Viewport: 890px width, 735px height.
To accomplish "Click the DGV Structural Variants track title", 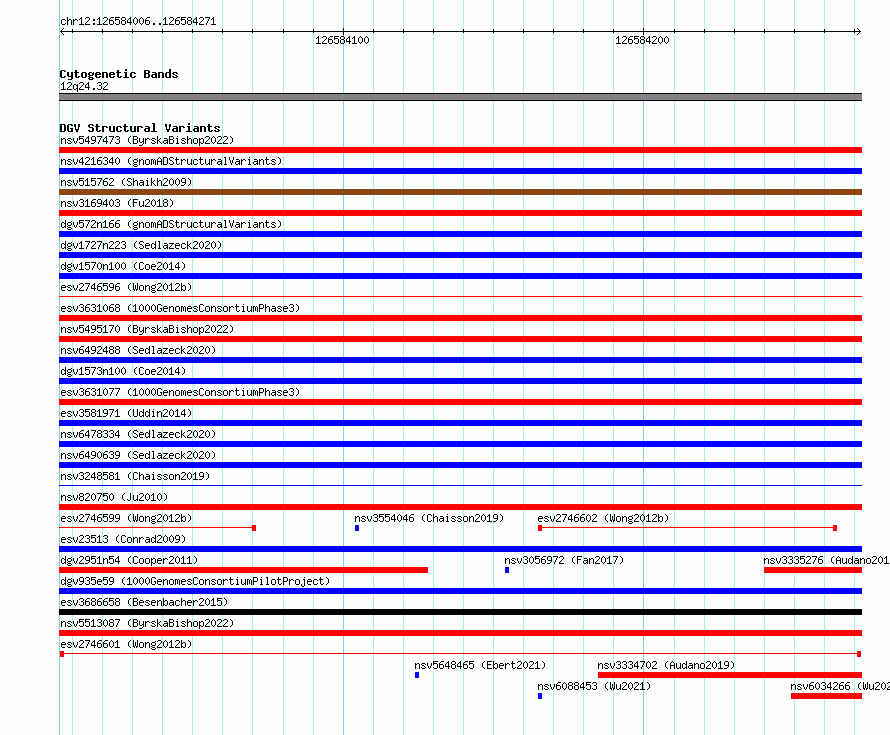I will [x=140, y=128].
